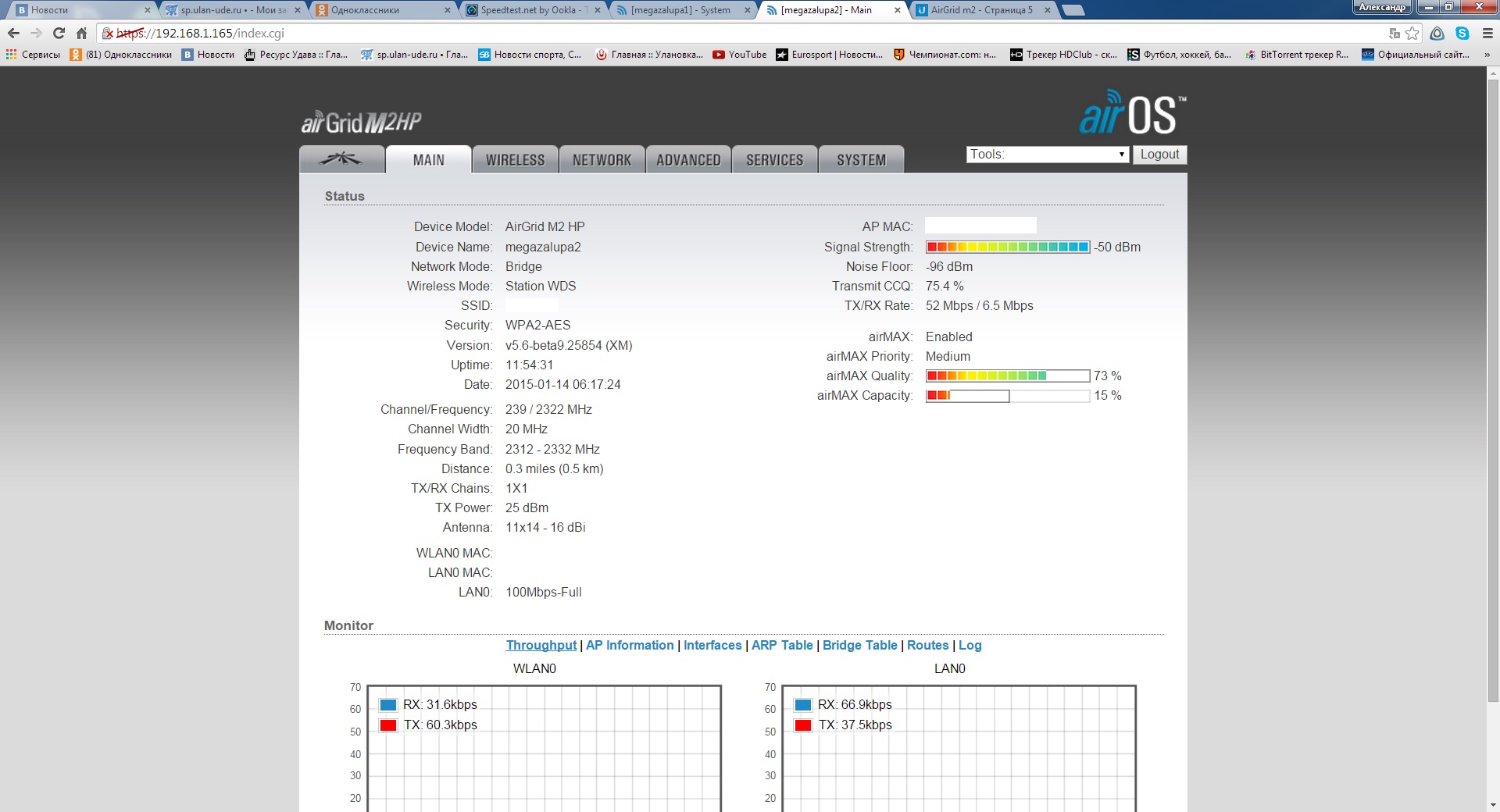
Task: Open the Tools dropdown
Action: [1048, 155]
